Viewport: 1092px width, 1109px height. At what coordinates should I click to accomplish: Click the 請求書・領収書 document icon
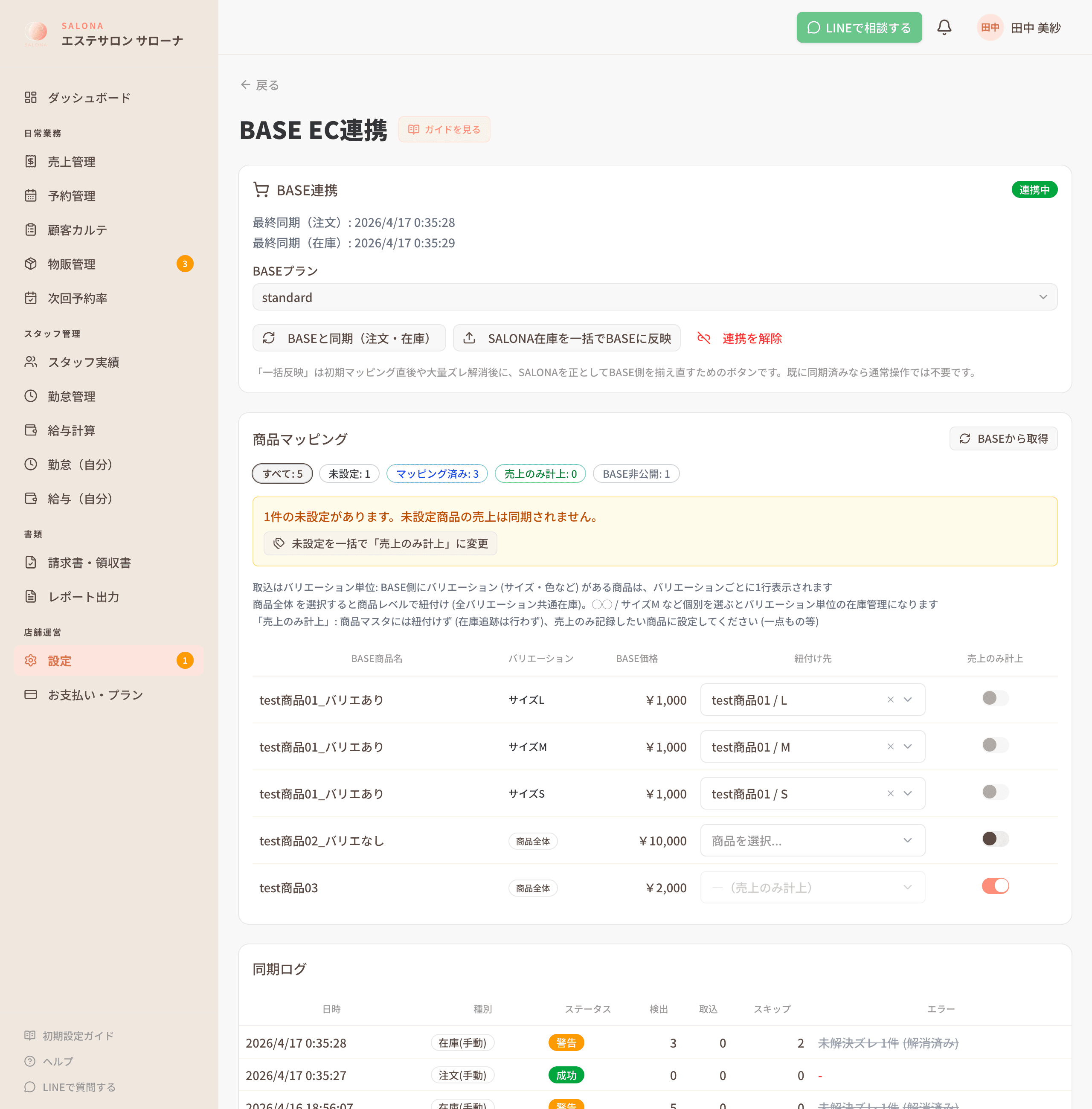point(31,563)
